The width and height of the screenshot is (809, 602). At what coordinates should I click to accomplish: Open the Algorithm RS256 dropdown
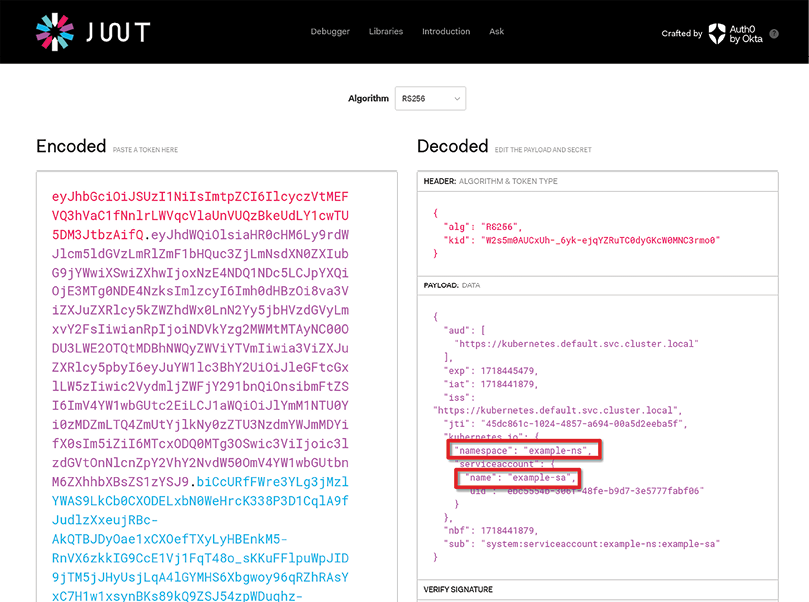(x=431, y=99)
